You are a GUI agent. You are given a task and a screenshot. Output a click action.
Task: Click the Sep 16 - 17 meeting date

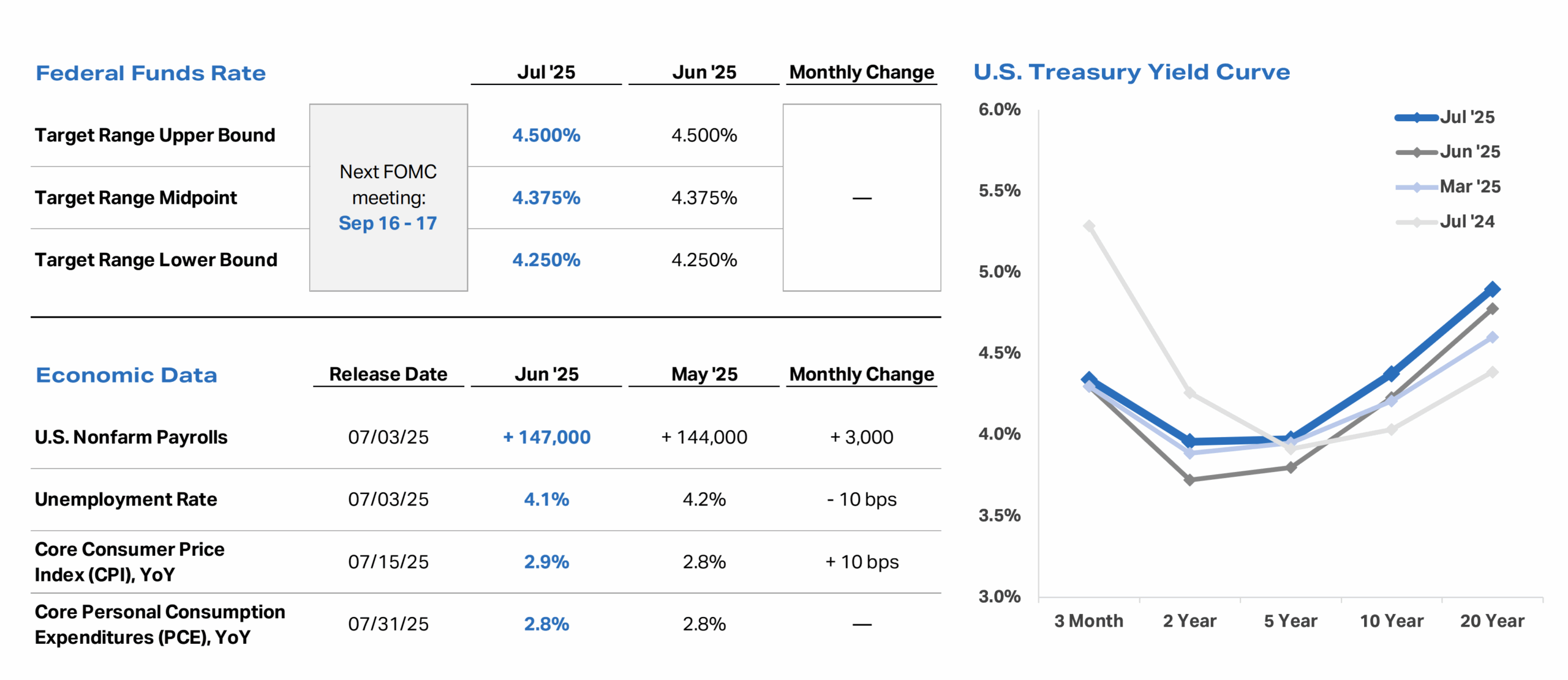[x=388, y=223]
